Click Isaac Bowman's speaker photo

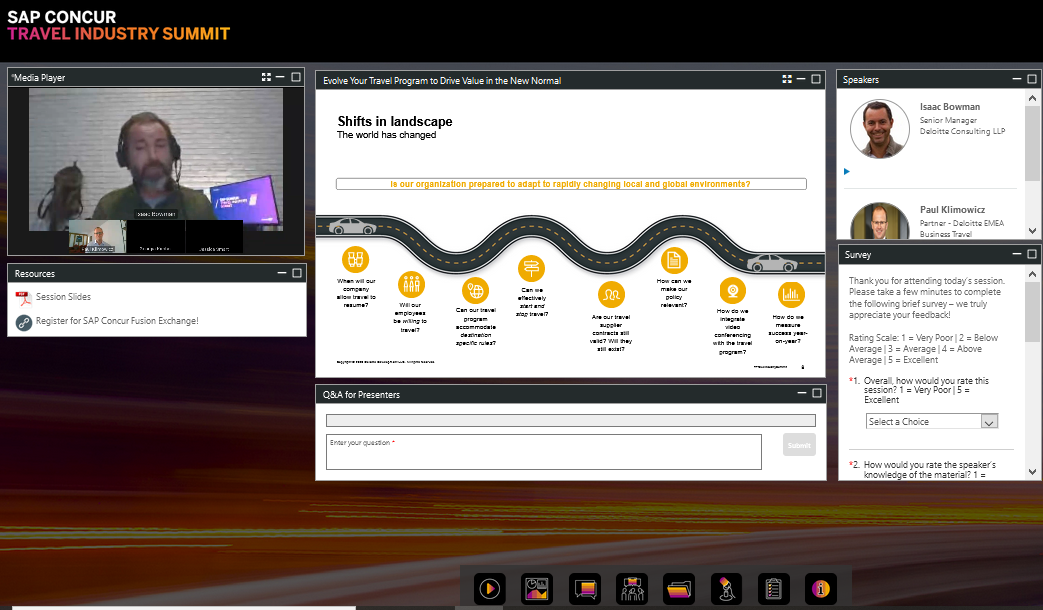[879, 129]
